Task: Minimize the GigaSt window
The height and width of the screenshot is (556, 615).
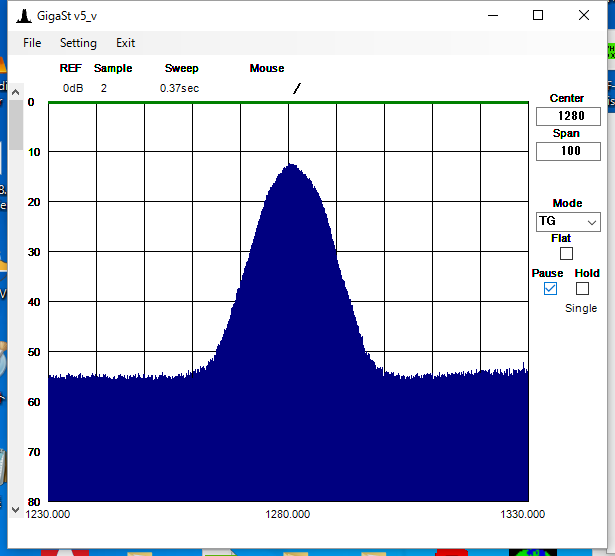Action: coord(493,15)
